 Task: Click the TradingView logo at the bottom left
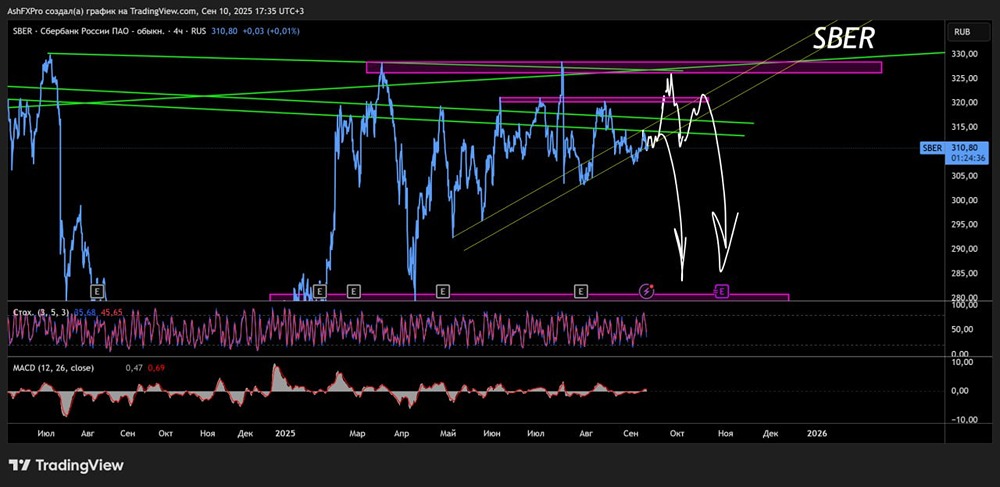(x=66, y=465)
